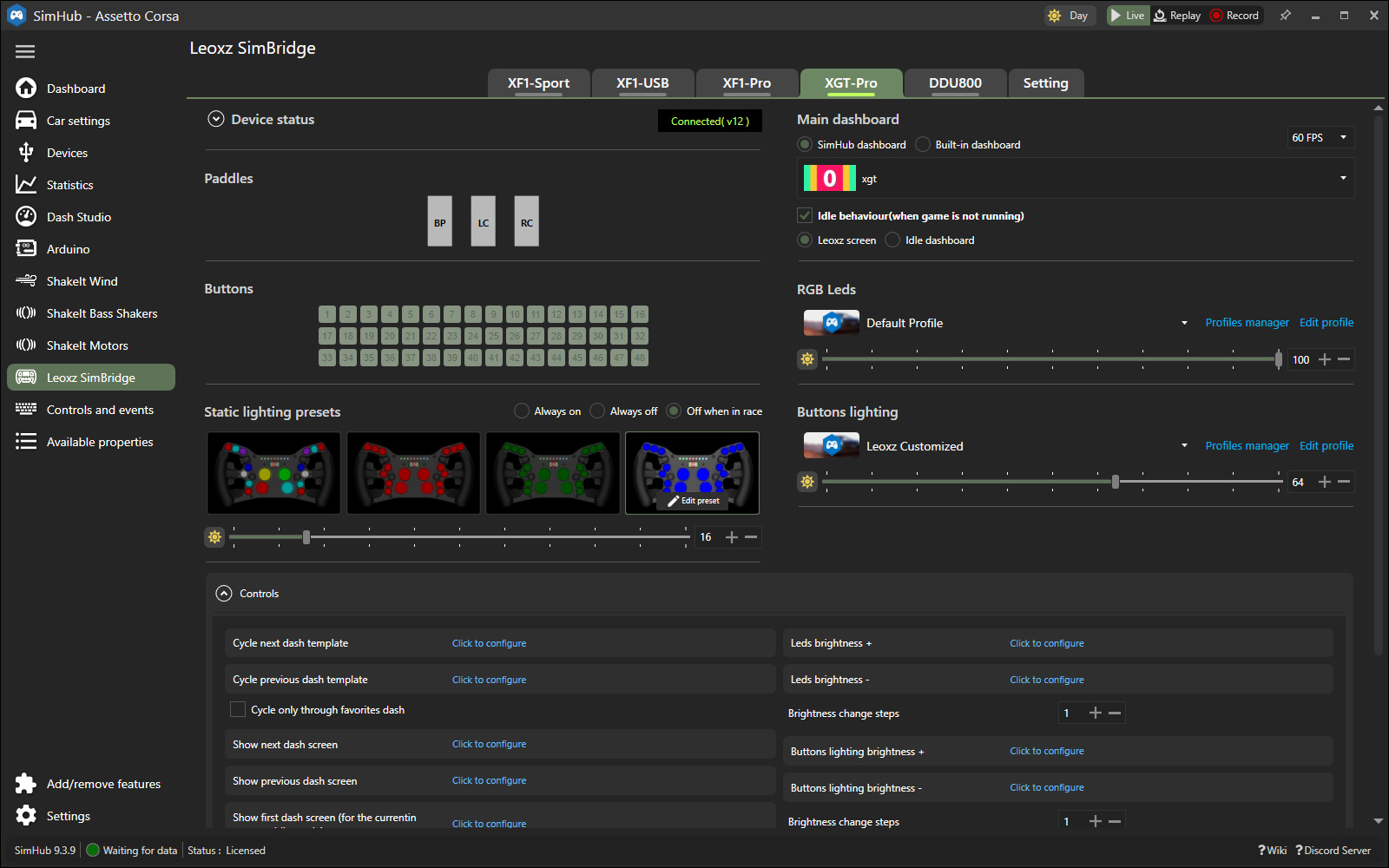1389x868 pixels.
Task: Collapse the Device status section
Action: 216,120
